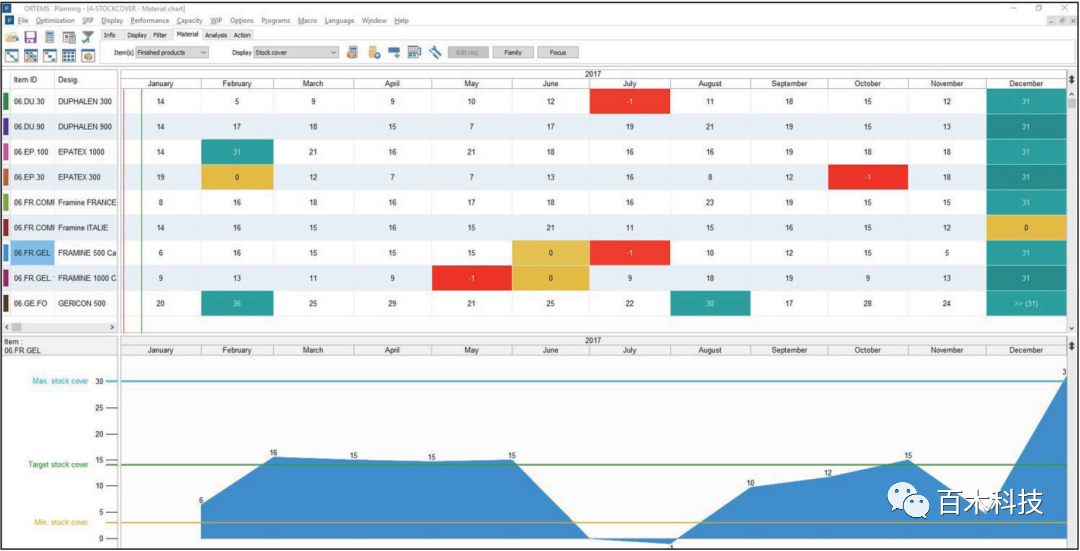Switch to the Analysis tab
The image size is (1080, 551).
pos(216,35)
